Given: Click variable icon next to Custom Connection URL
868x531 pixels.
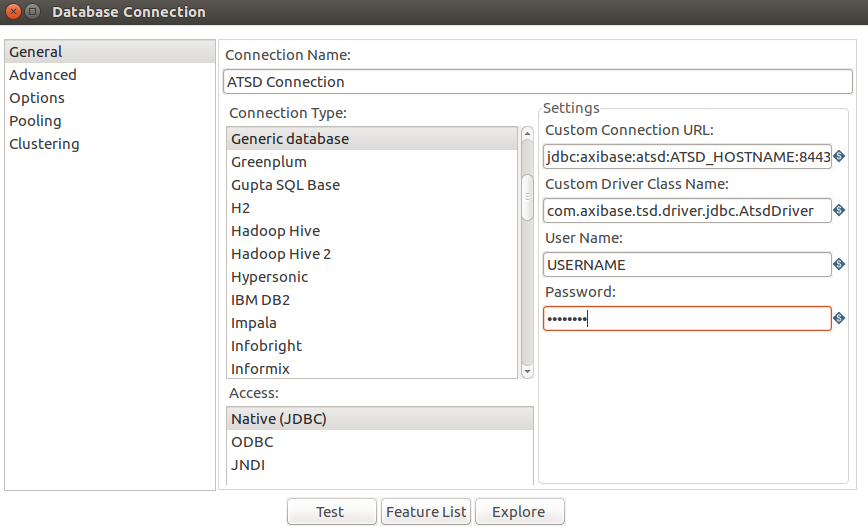Looking at the screenshot, I should [x=839, y=157].
